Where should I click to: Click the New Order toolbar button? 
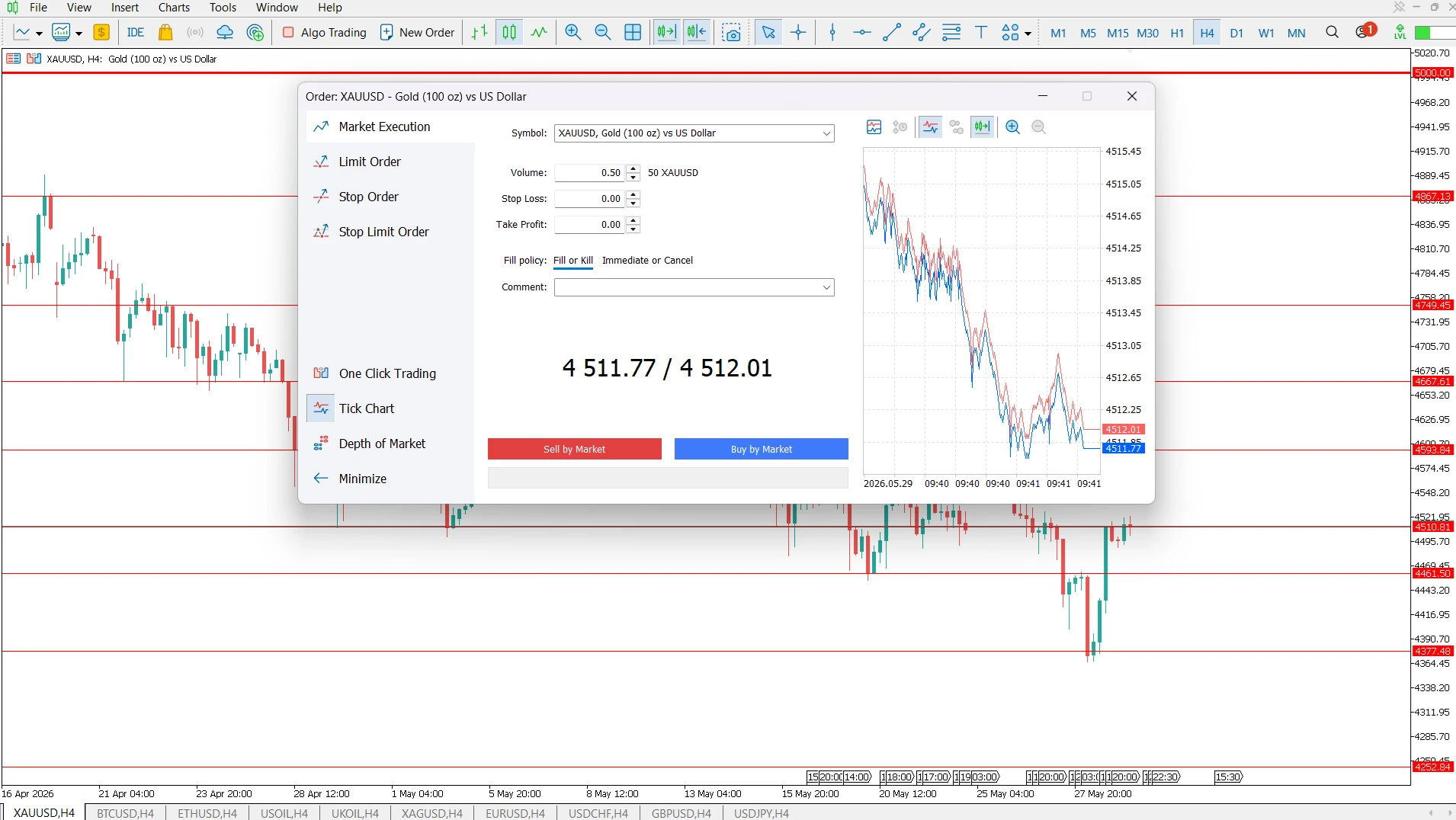(x=417, y=33)
